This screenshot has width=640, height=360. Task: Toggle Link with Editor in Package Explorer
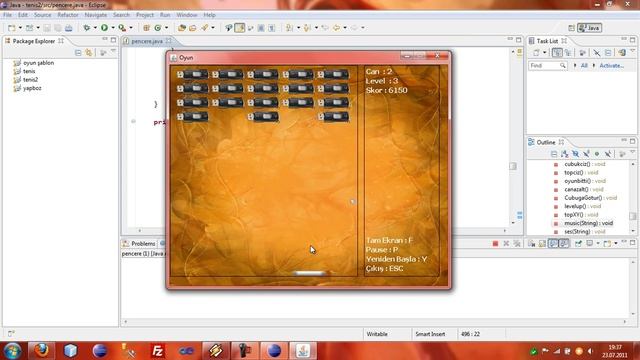pos(89,53)
